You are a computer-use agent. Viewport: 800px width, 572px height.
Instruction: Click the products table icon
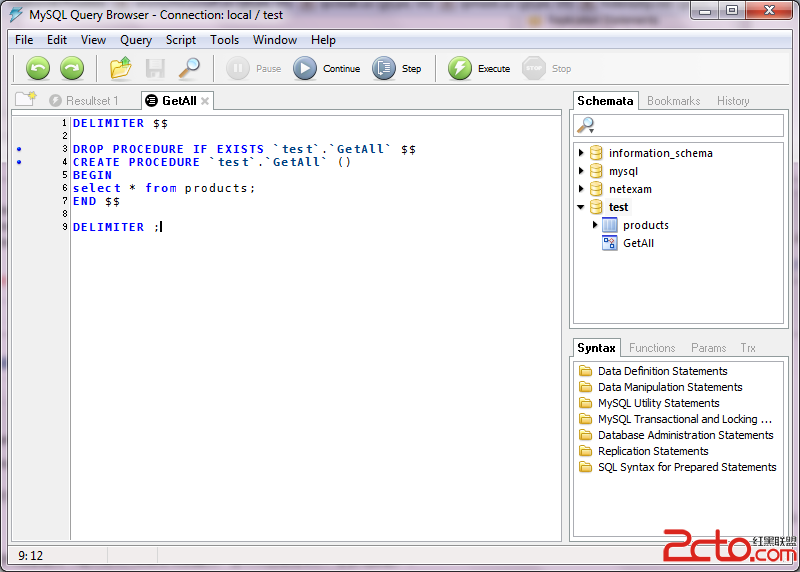click(610, 225)
